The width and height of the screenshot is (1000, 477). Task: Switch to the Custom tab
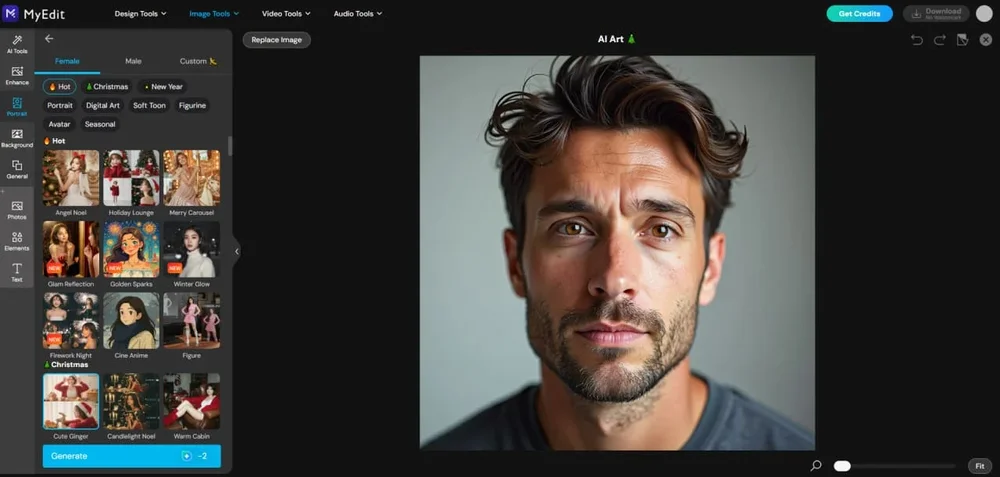(197, 61)
